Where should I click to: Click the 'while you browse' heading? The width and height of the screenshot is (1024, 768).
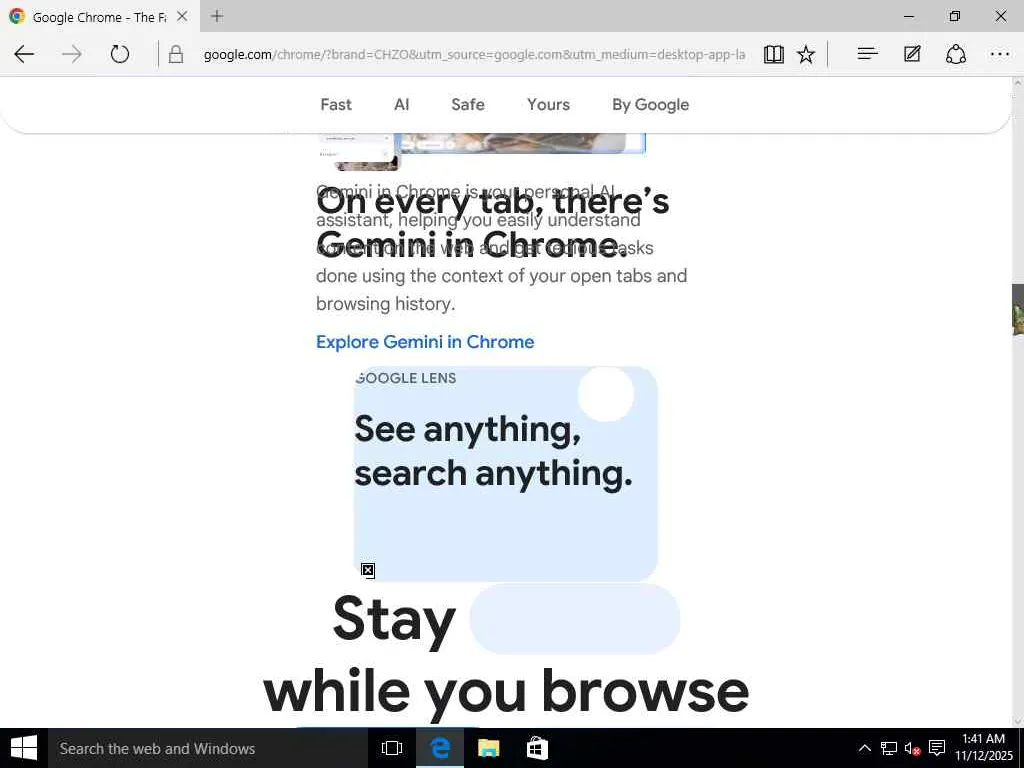[x=506, y=692]
